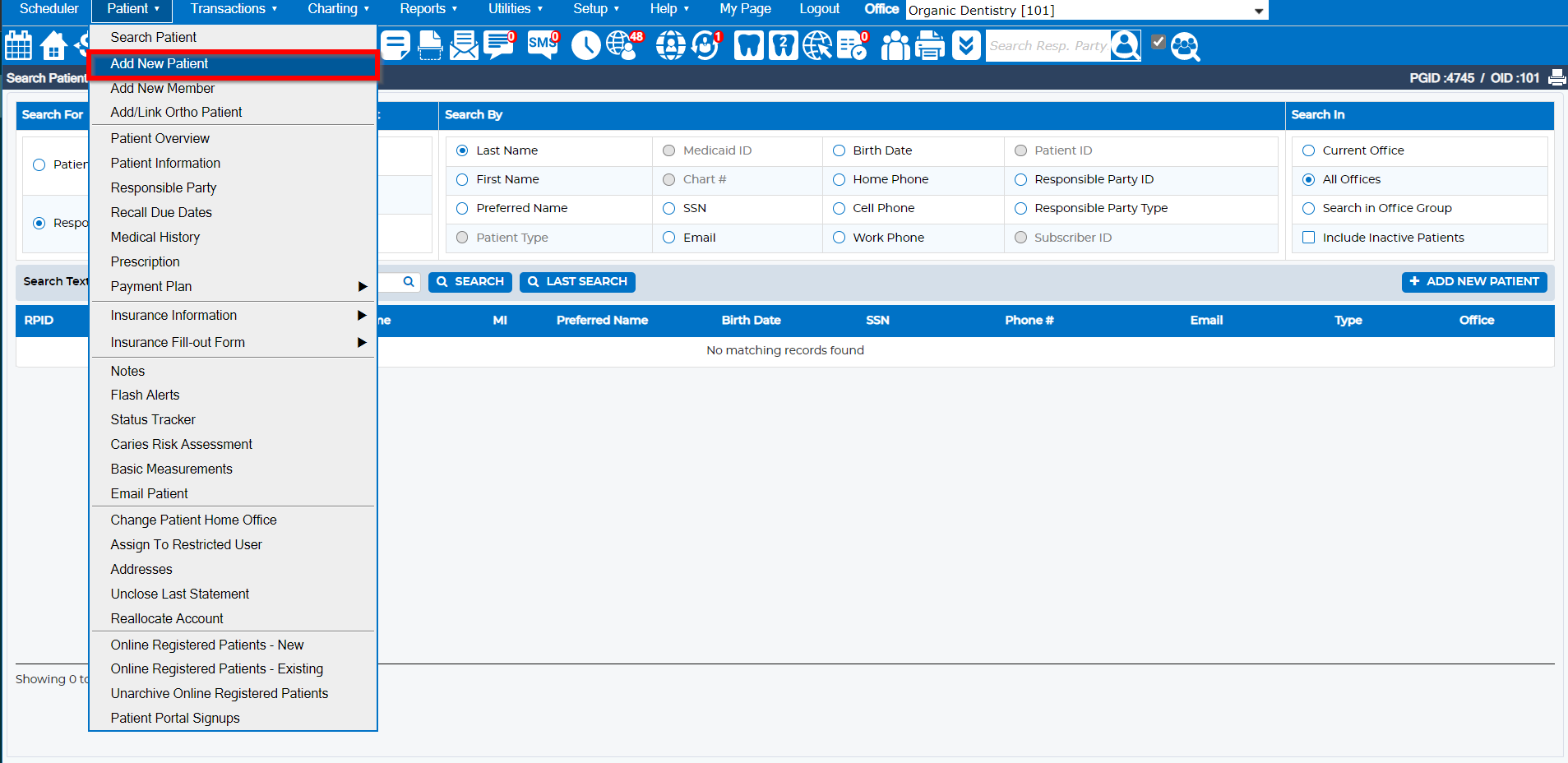Image resolution: width=1568 pixels, height=763 pixels.
Task: Choose Add New Patient from menu
Action: tap(160, 63)
